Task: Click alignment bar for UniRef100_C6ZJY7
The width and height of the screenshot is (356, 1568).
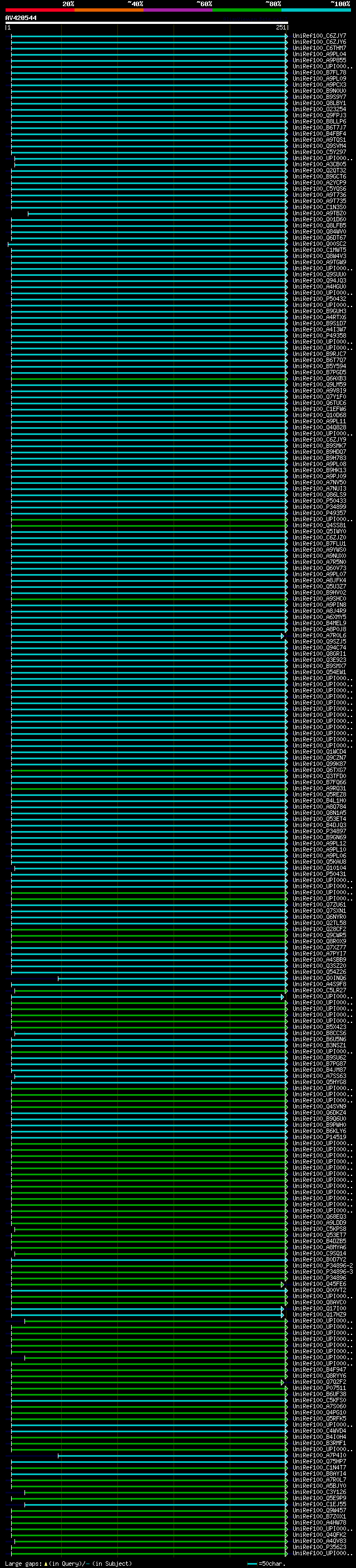Action: 149,36
